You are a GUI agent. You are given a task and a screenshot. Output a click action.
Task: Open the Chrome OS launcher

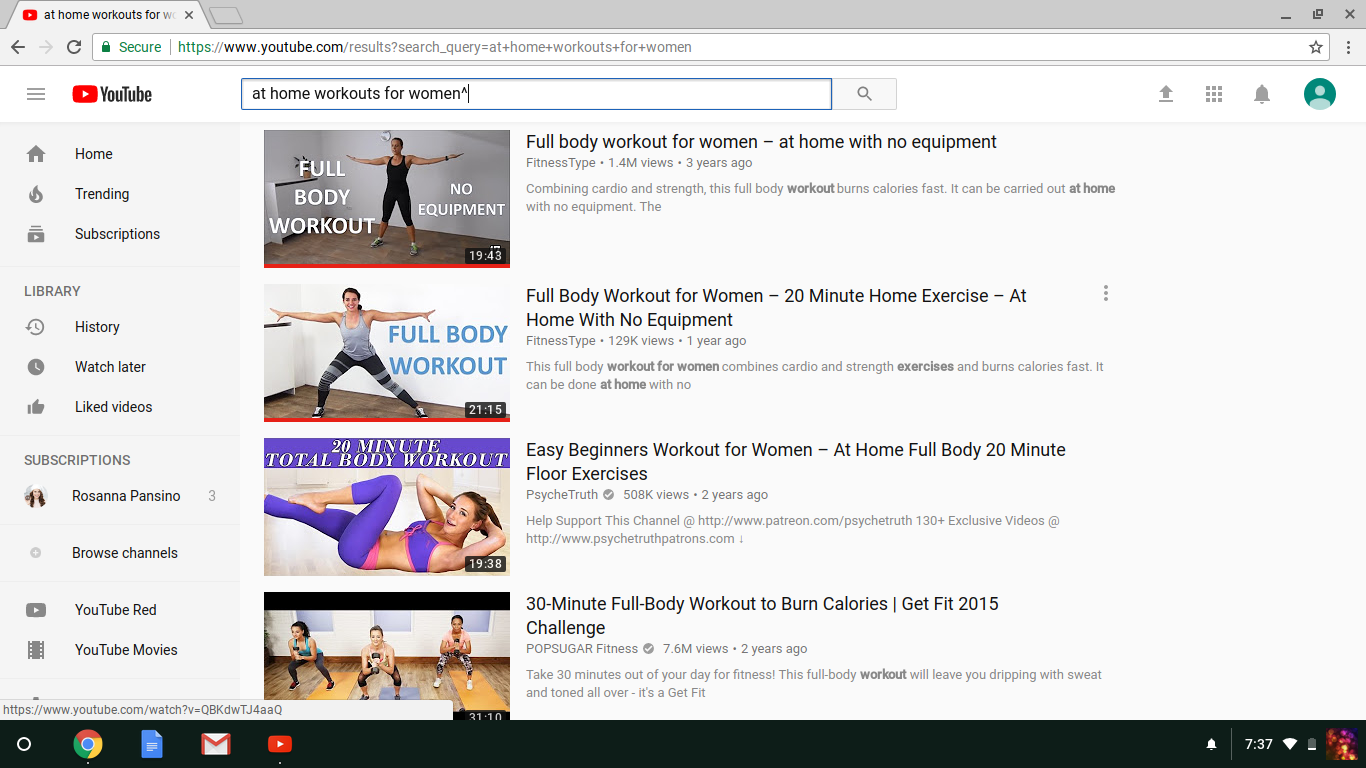click(x=24, y=744)
